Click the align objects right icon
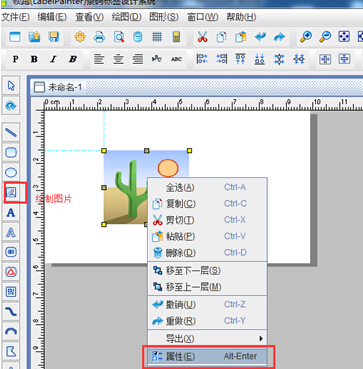The height and width of the screenshot is (369, 363). 221,59
